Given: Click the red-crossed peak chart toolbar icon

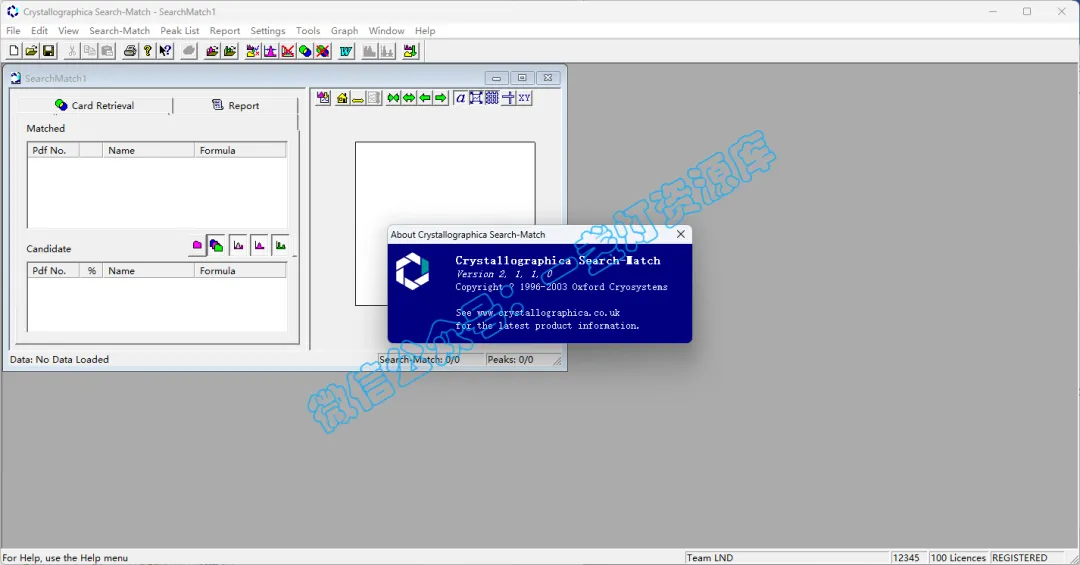Looking at the screenshot, I should (x=288, y=51).
